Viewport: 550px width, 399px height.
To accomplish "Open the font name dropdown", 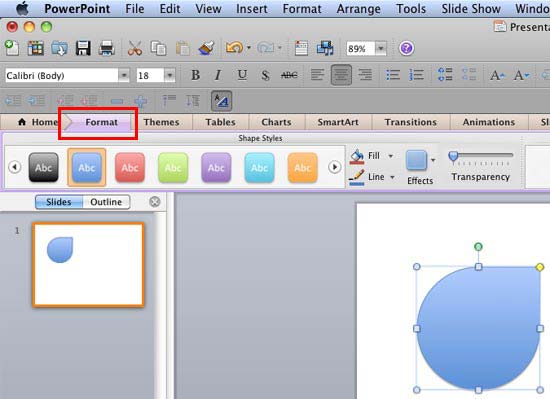I will click(x=123, y=75).
